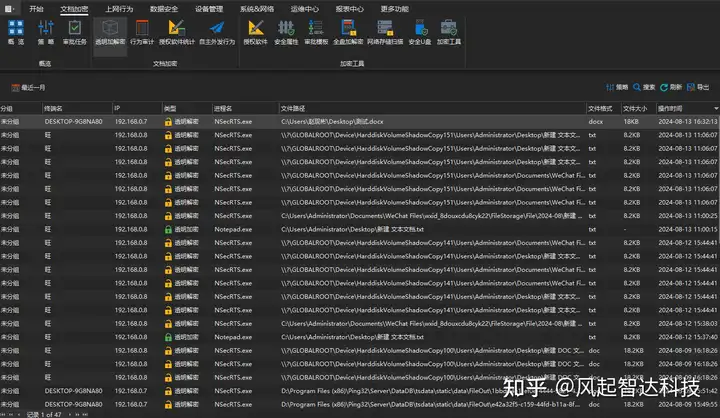Select the row with path 测试.docx
Image resolution: width=720 pixels, height=418 pixels.
click(360, 122)
